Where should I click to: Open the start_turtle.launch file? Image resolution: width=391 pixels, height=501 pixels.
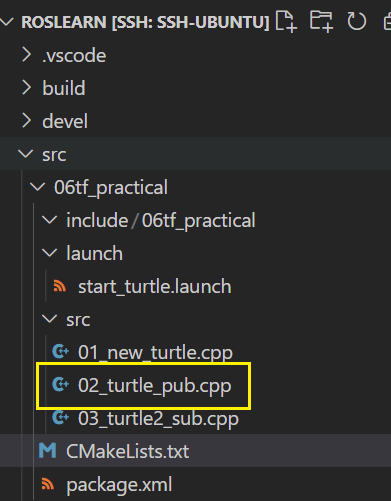pos(155,287)
